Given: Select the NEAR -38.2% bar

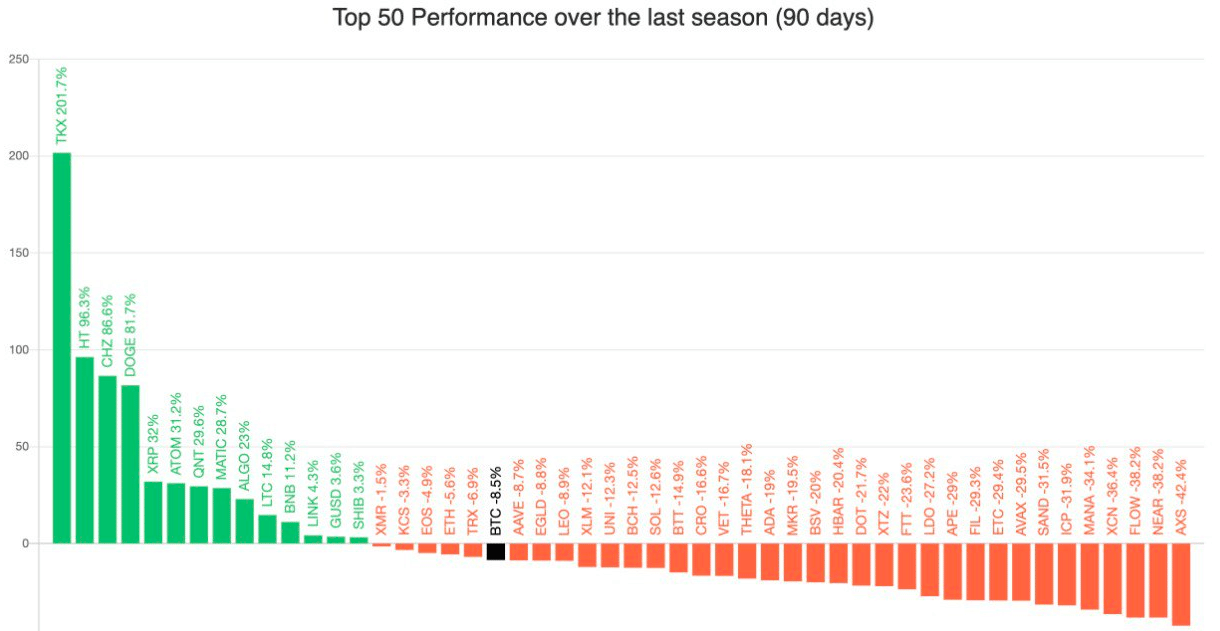Looking at the screenshot, I should coord(1158,580).
